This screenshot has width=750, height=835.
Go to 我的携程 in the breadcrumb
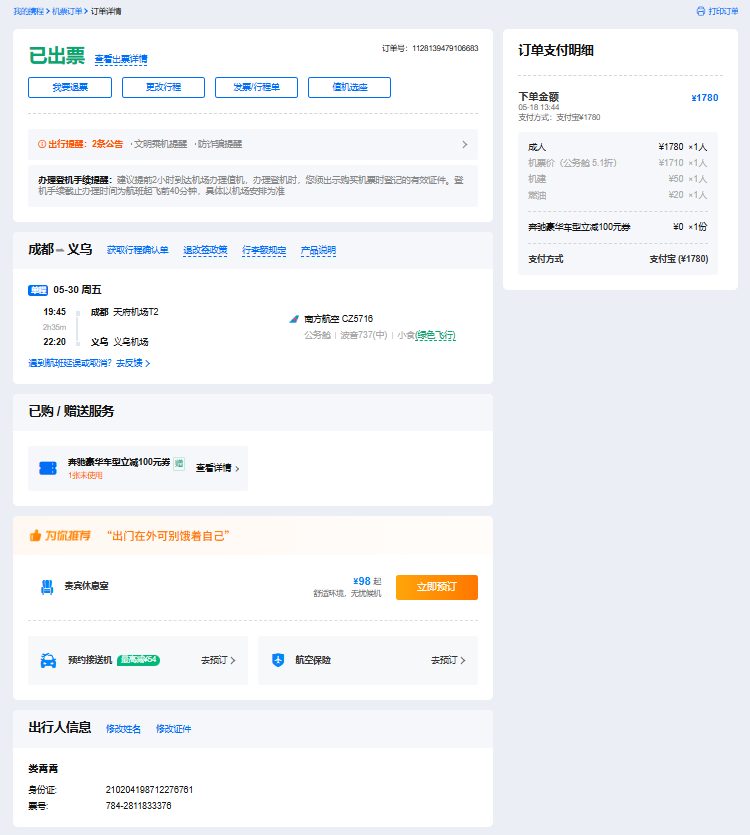click(x=28, y=11)
